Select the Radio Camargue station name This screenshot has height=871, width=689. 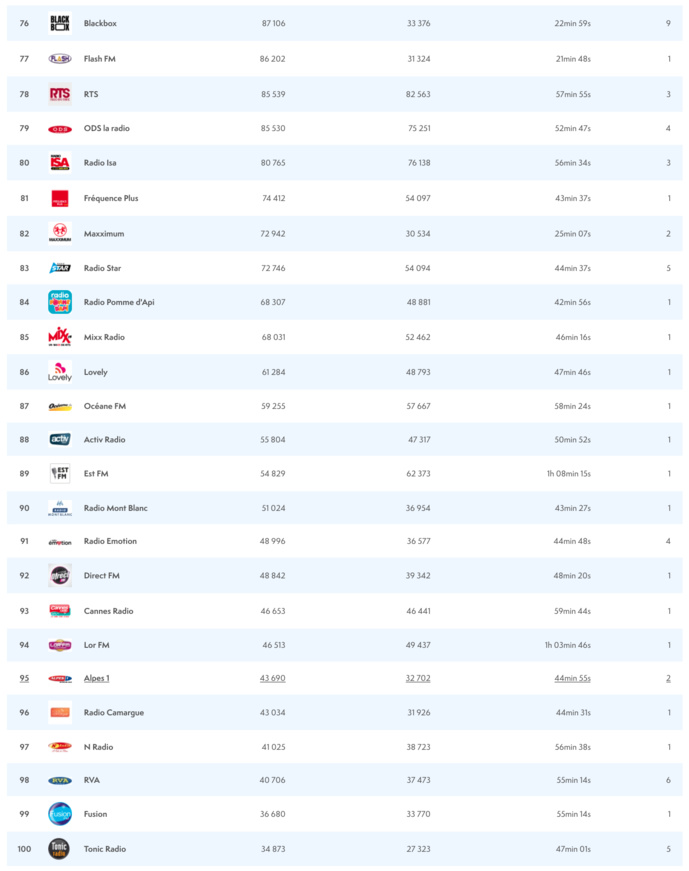(113, 713)
